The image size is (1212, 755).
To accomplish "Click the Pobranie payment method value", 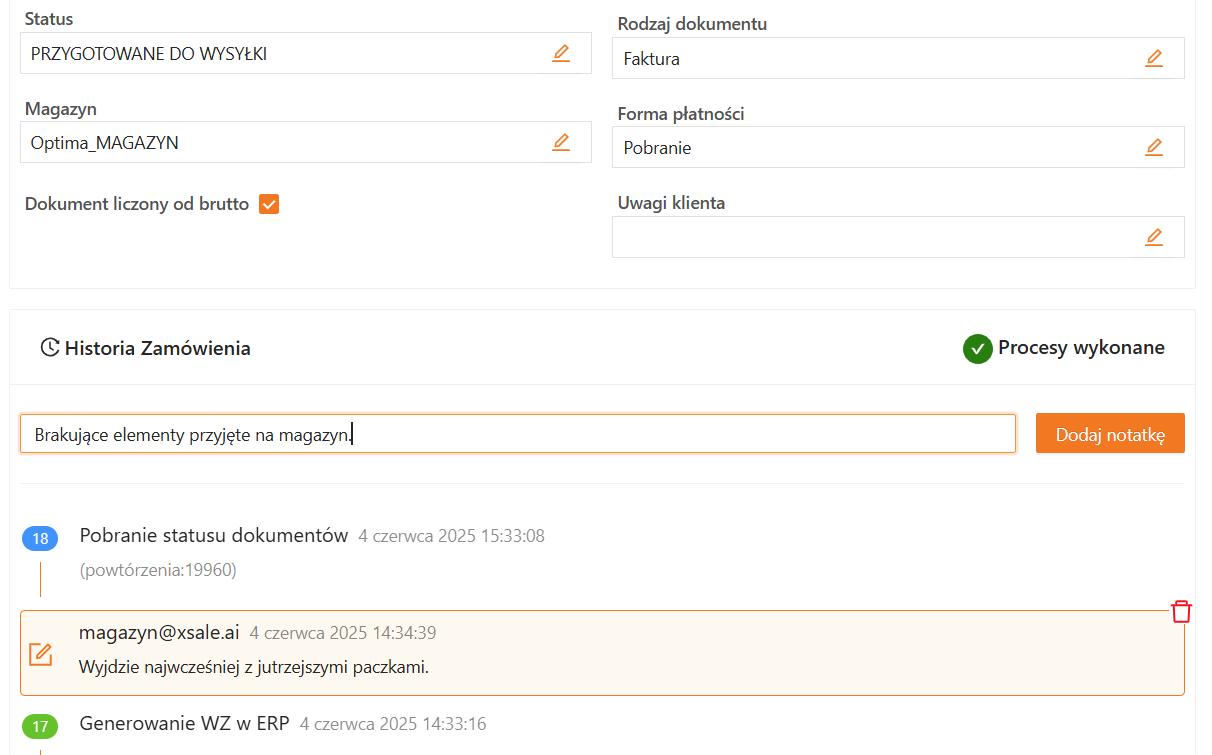I will 658,148.
